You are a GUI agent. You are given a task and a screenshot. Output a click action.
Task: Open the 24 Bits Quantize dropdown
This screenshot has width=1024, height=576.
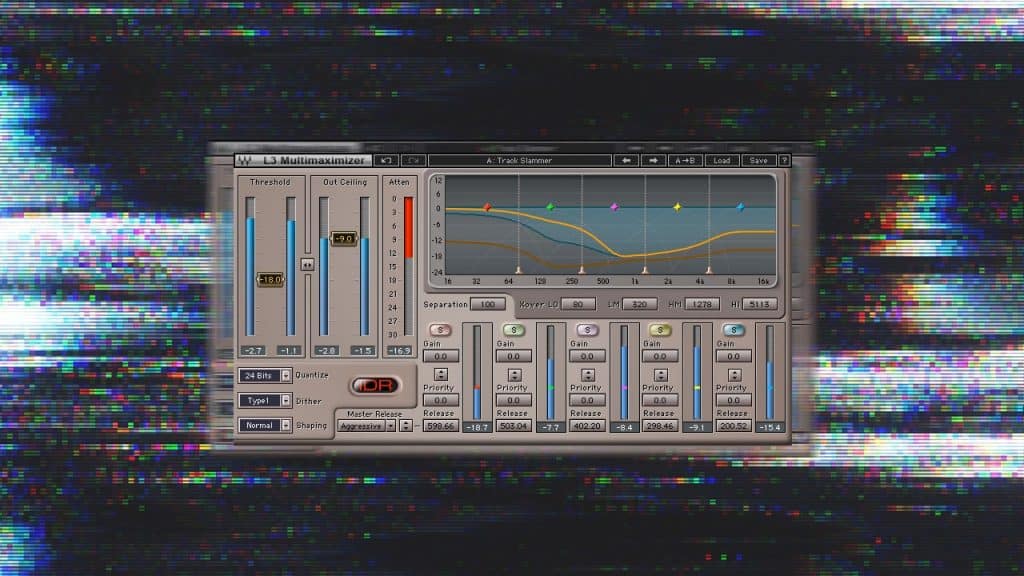pos(264,376)
